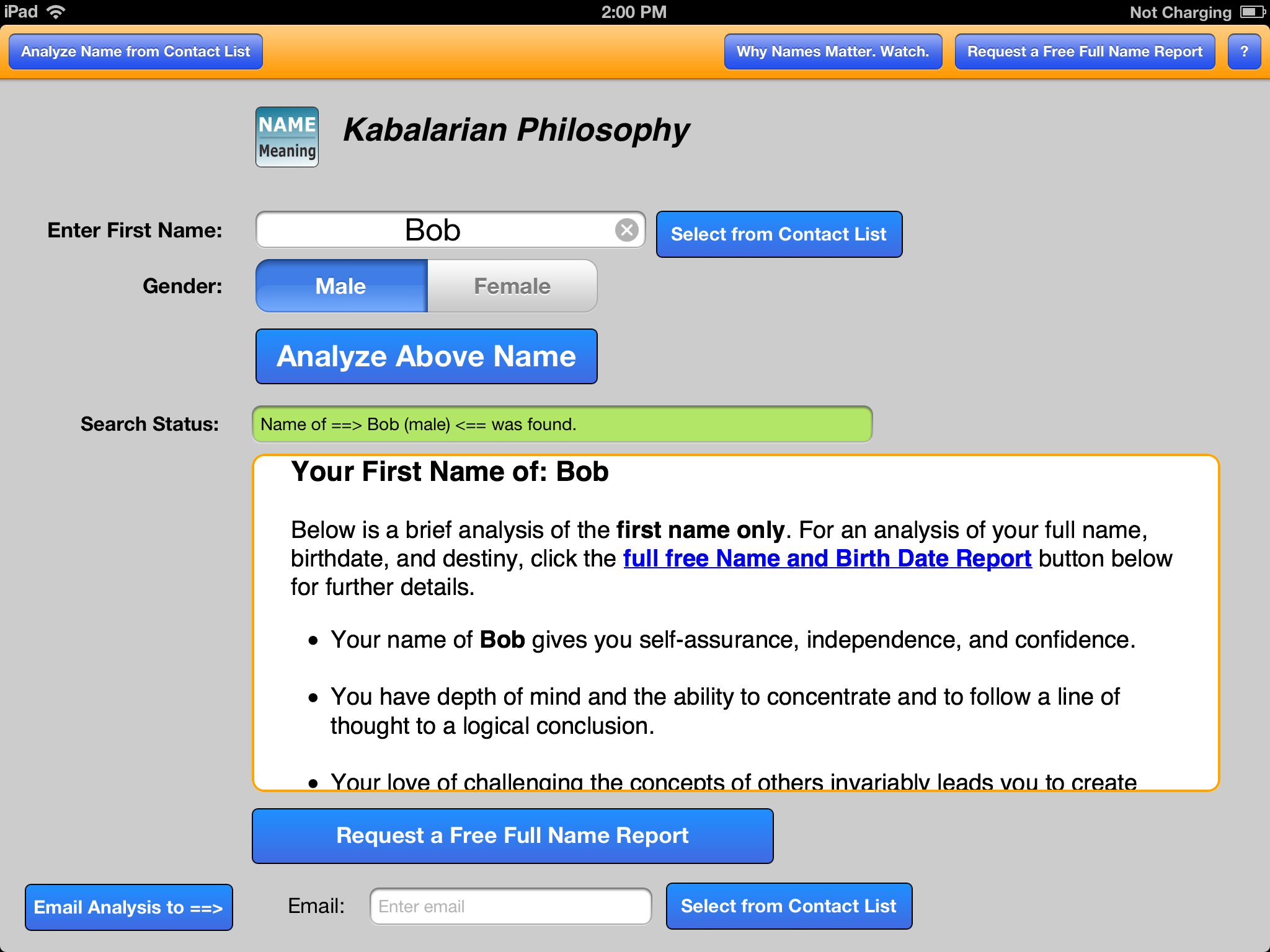Screen dimensions: 1270x952
Task: Click Select from Contact List beside name field
Action: [779, 234]
